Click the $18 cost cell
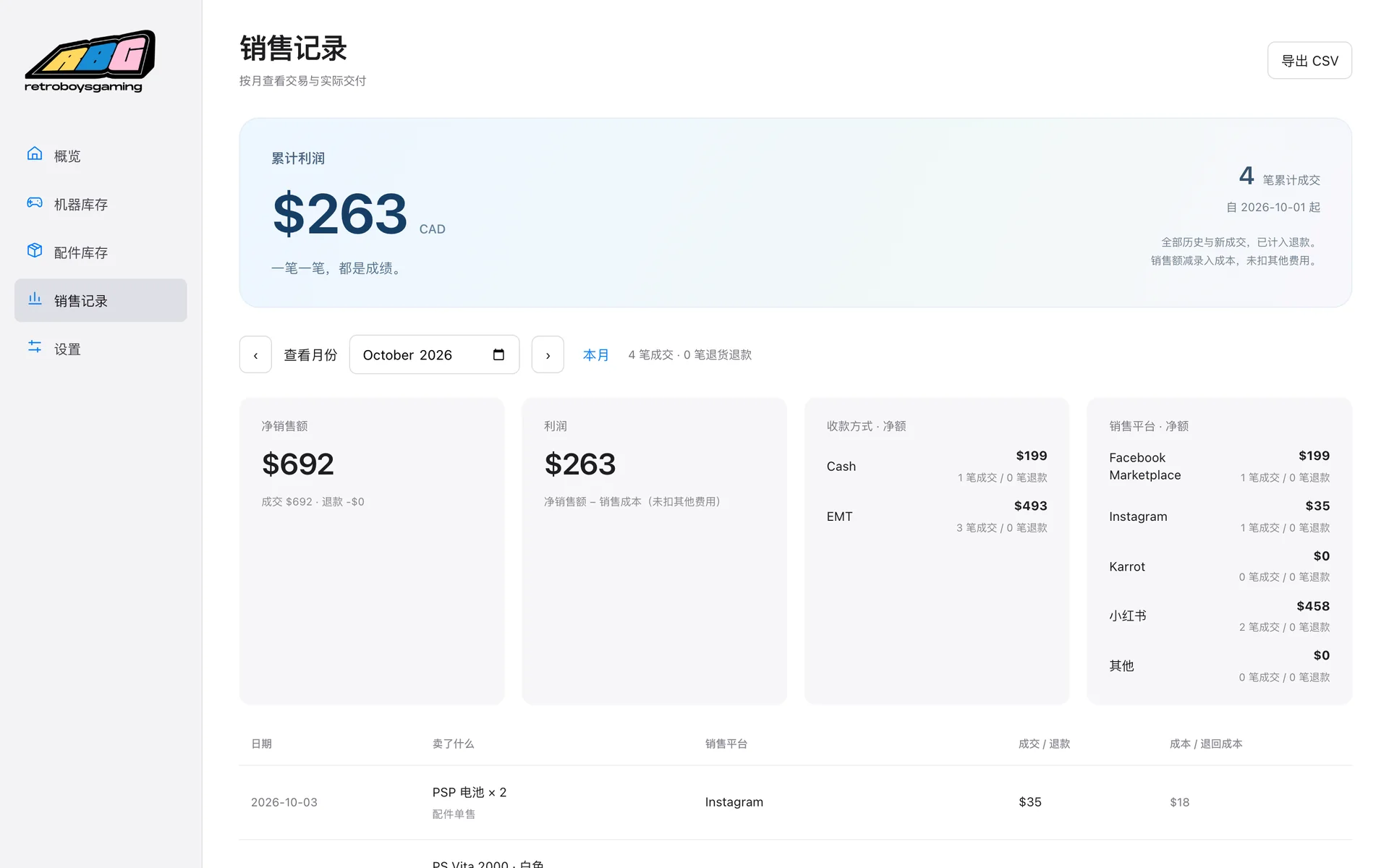Screen dimensions: 1389x868 (x=1179, y=802)
